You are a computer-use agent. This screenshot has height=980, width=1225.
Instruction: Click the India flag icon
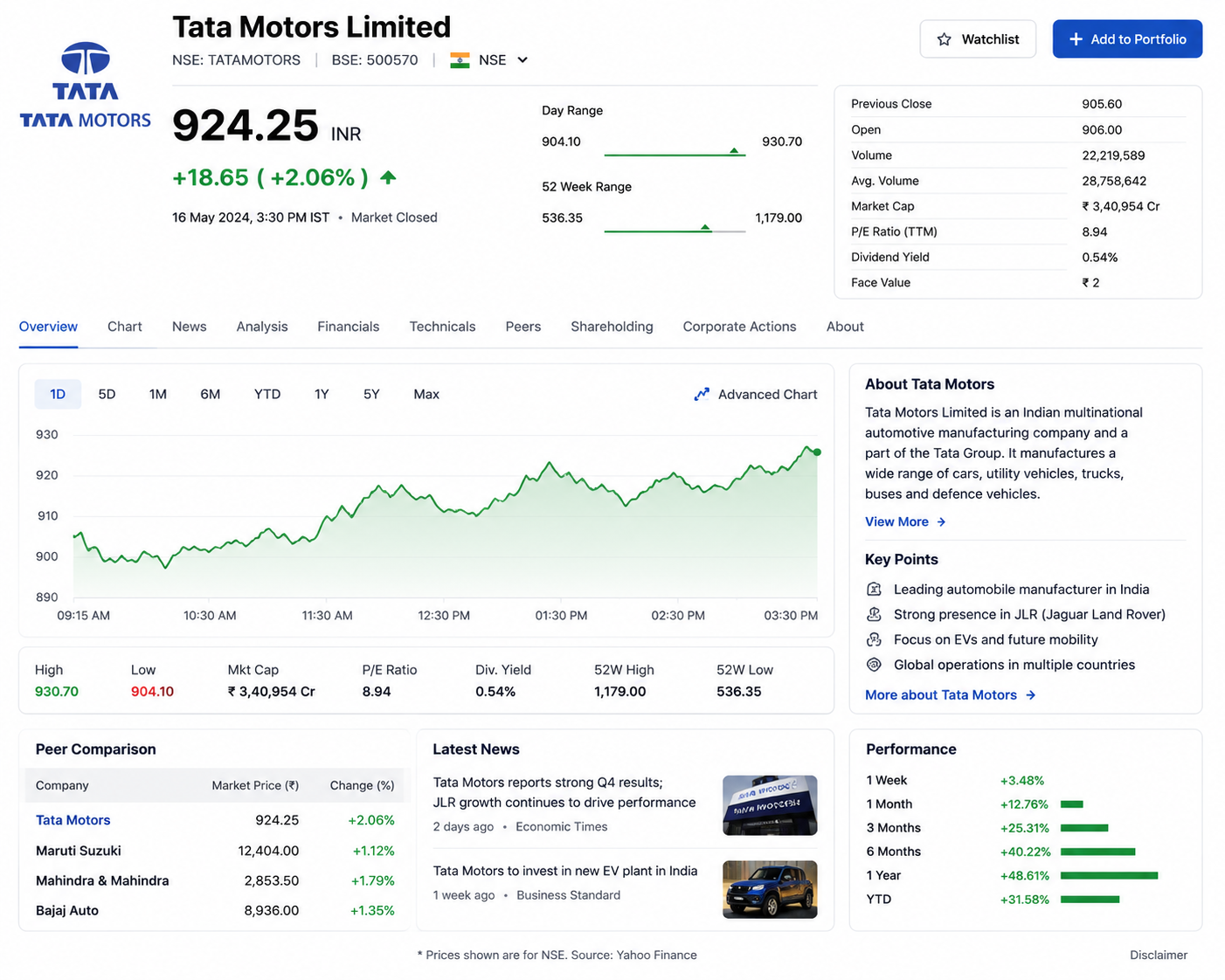pos(460,60)
